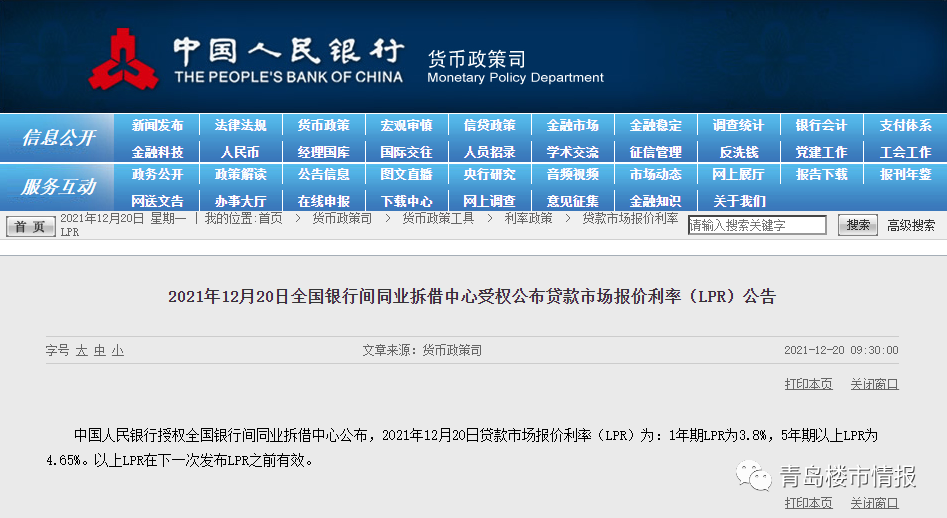Select 人民币 navigation item

[x=240, y=152]
